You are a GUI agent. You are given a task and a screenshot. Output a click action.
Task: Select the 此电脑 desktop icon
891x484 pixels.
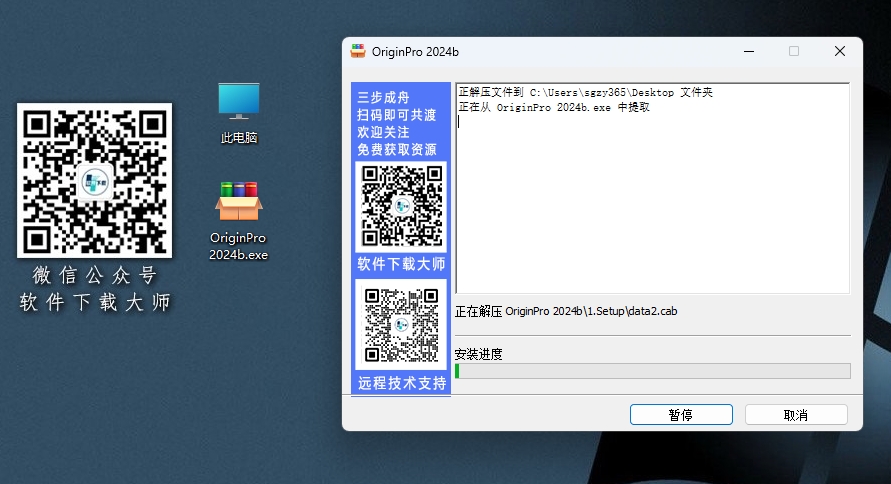239,114
